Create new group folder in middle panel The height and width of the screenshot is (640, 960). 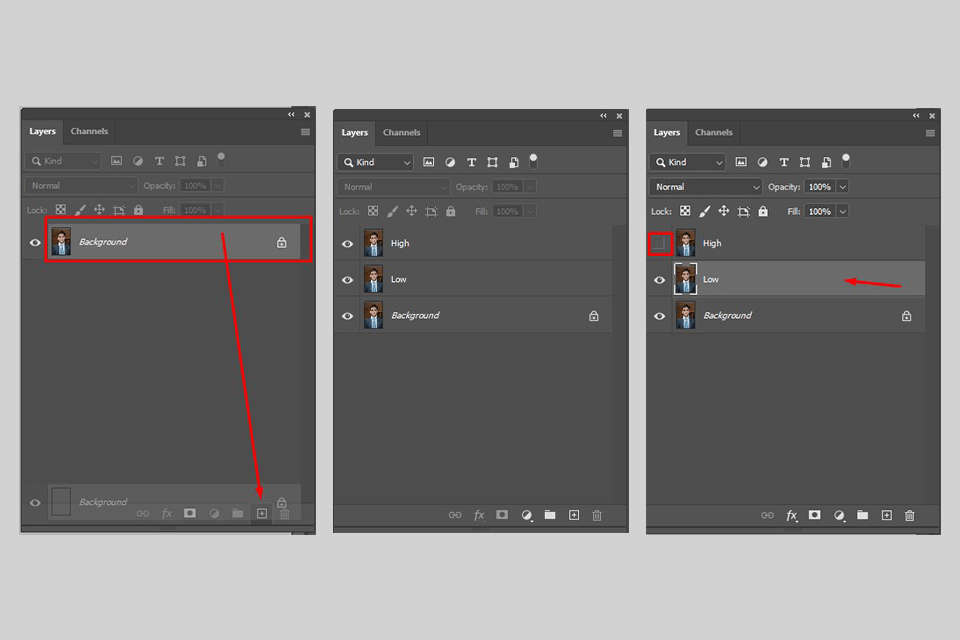click(550, 514)
